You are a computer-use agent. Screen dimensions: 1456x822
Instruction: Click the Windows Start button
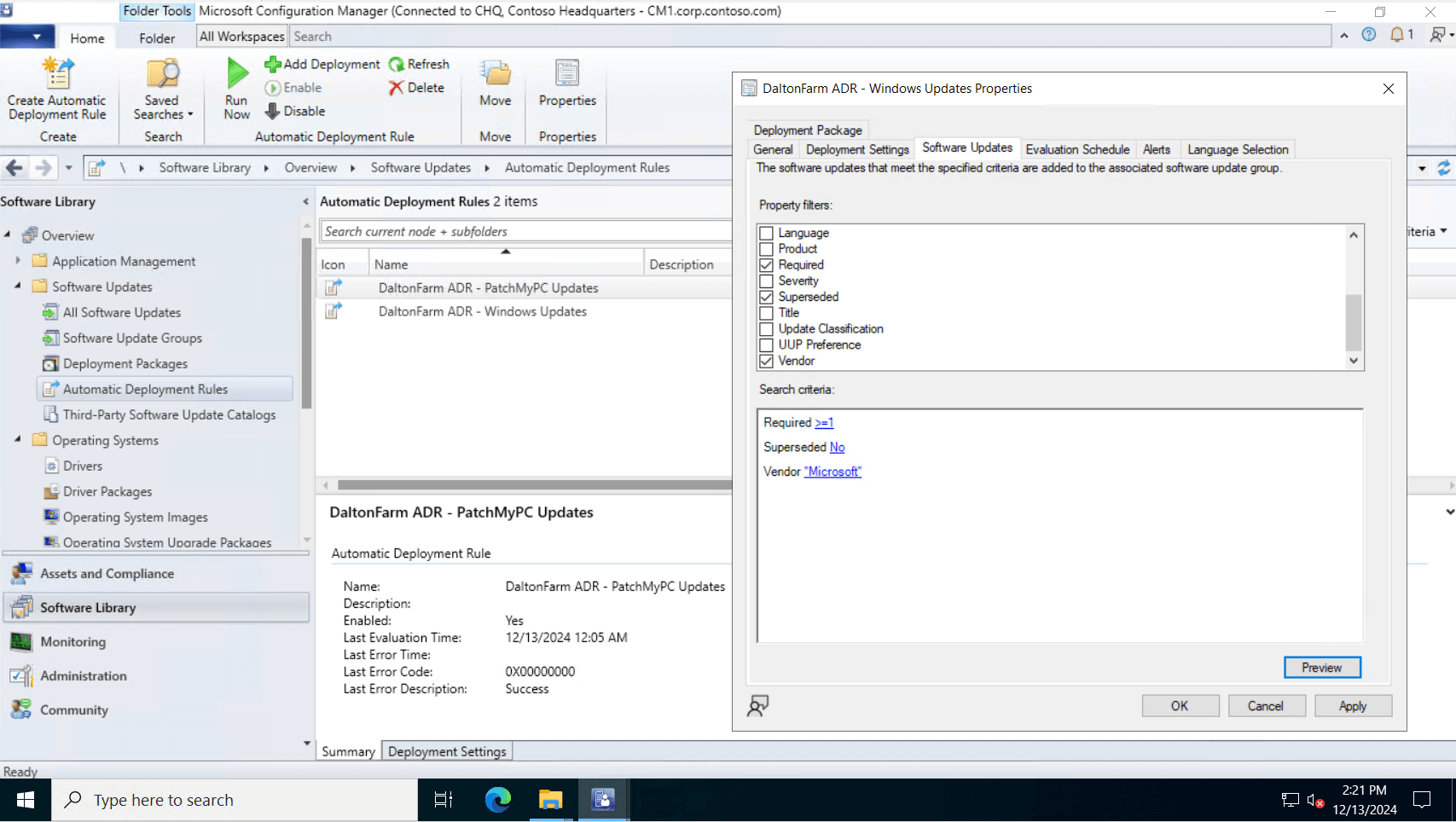26,800
